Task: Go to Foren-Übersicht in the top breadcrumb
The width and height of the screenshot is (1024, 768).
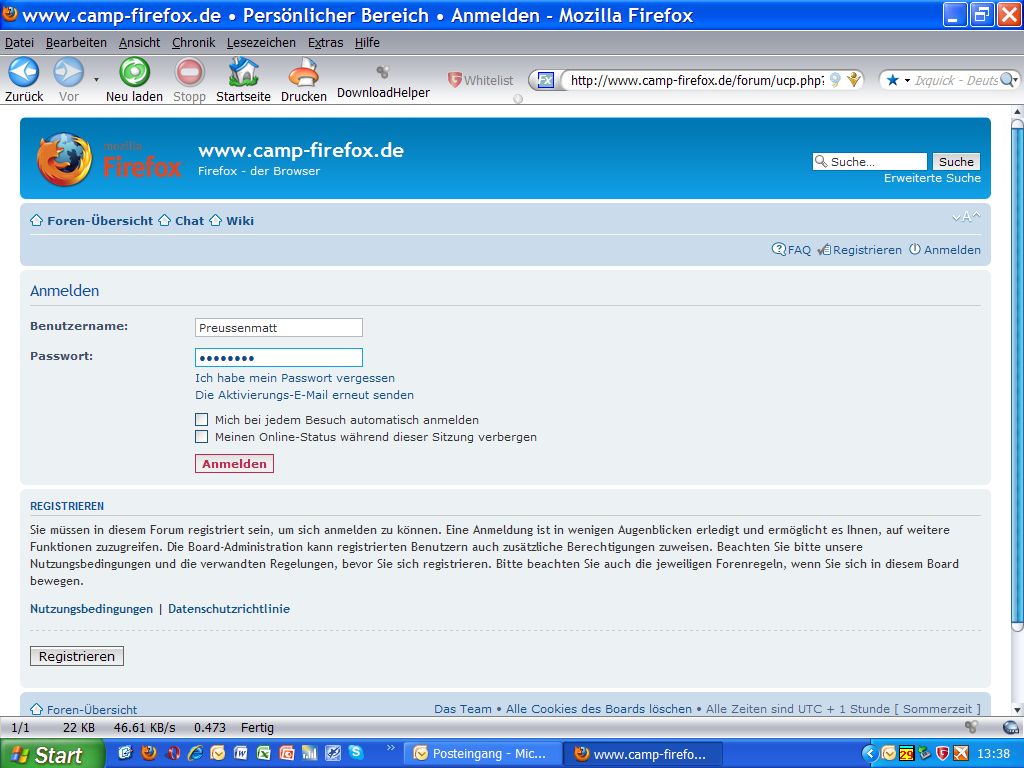Action: coord(100,221)
